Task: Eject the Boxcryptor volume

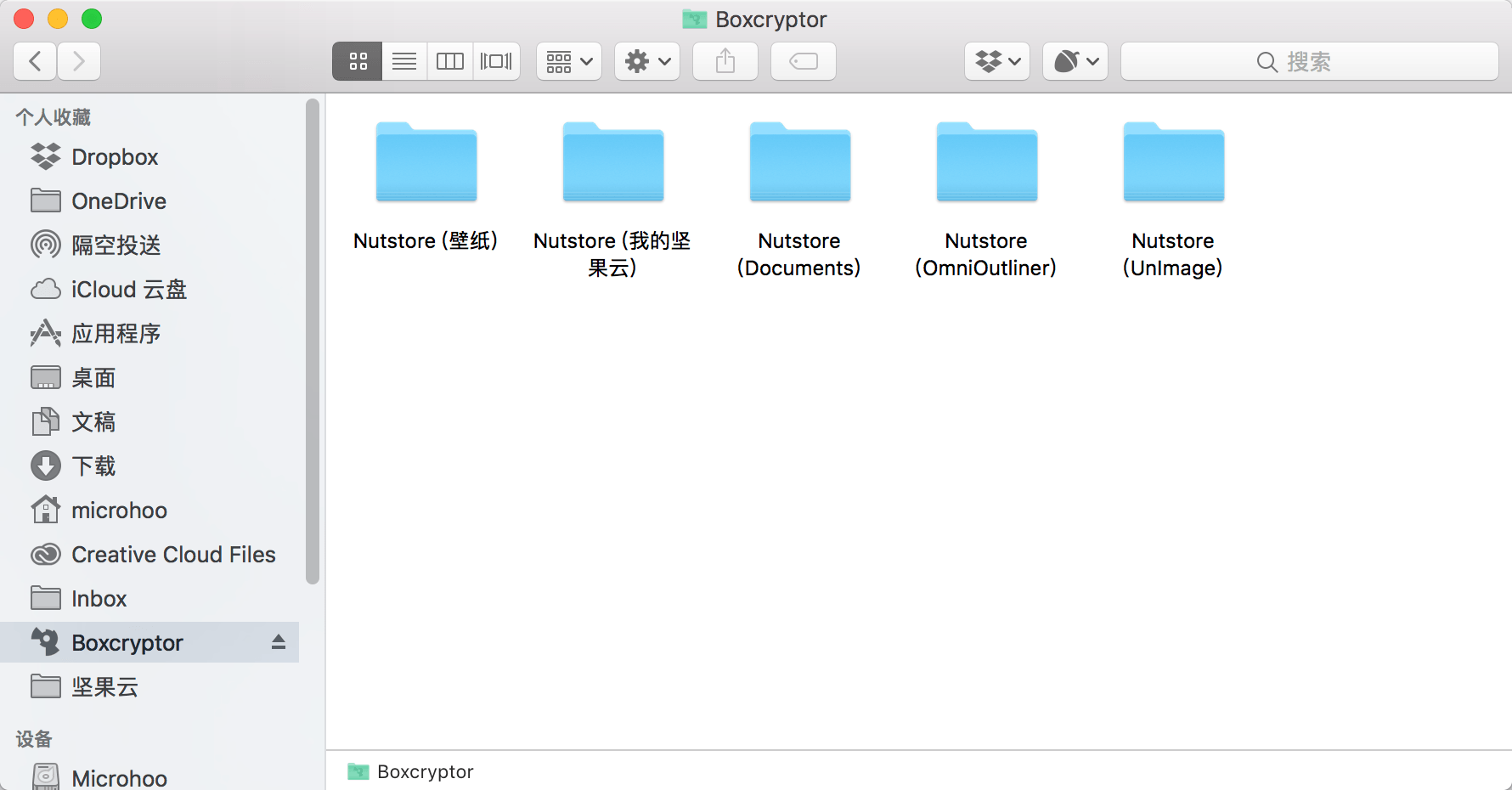Action: pos(279,642)
